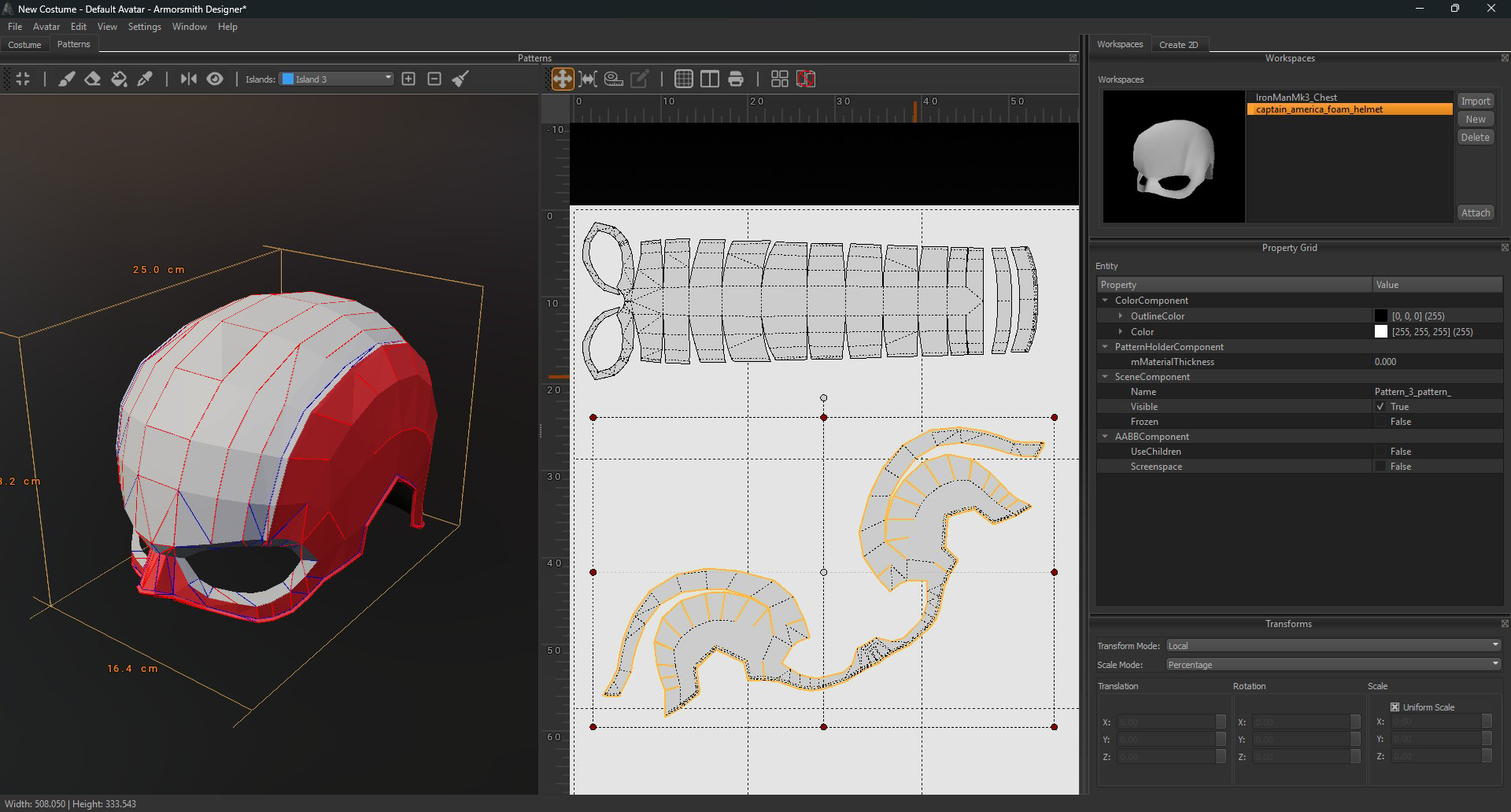The width and height of the screenshot is (1511, 812).
Task: Collapse the ColorComponent group
Action: coord(1105,301)
